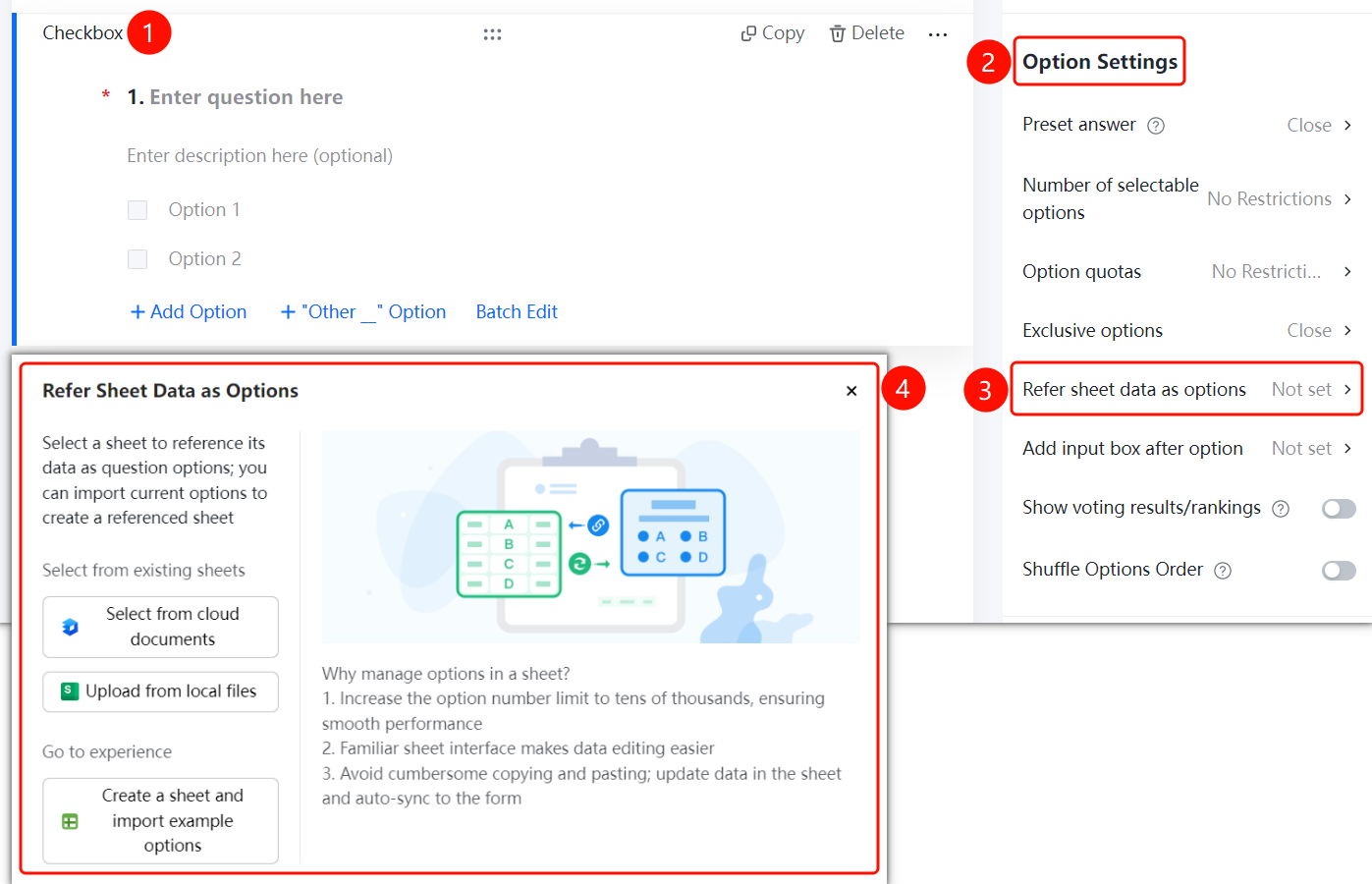
Task: Create a sheet and import example options
Action: click(160, 821)
